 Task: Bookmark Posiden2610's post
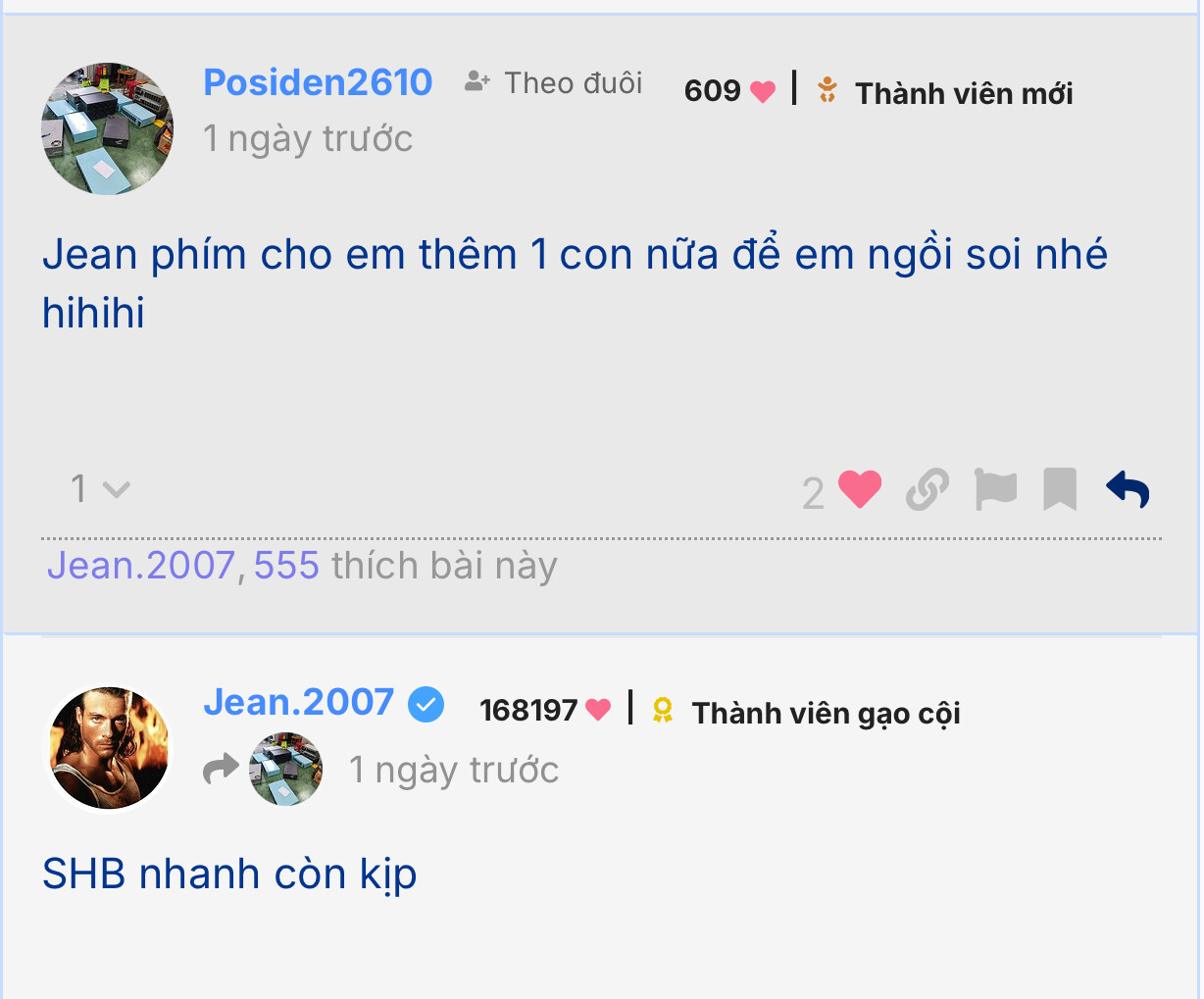pos(1060,489)
